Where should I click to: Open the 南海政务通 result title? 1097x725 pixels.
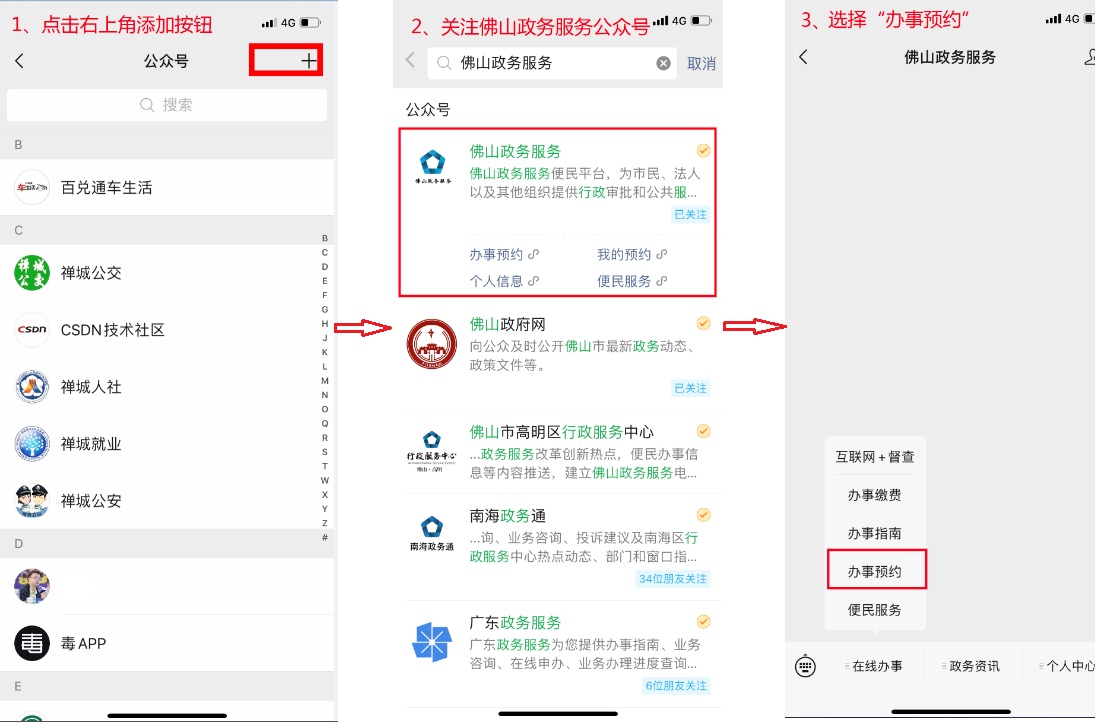(507, 516)
